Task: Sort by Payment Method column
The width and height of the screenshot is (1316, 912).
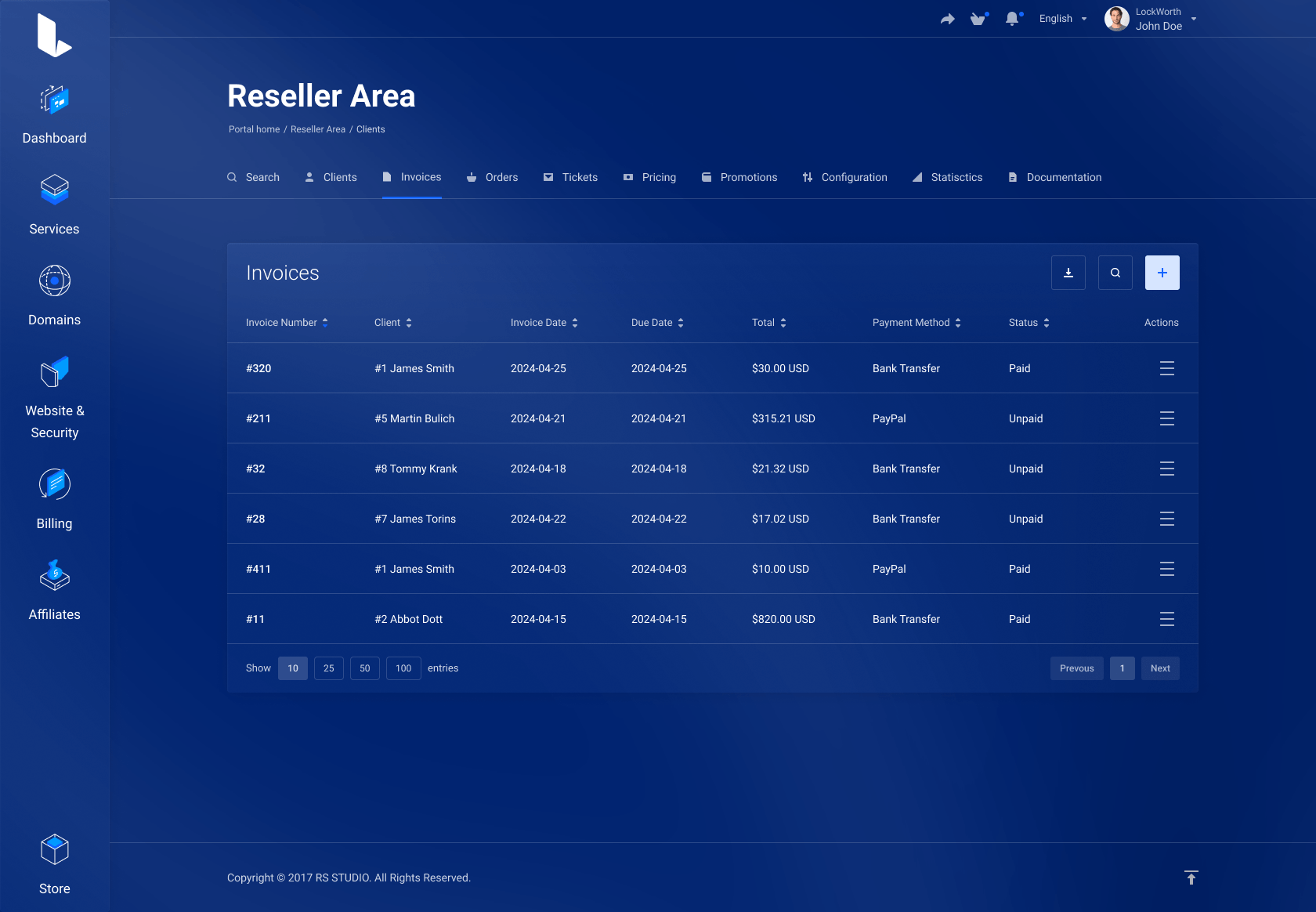Action: pyautogui.click(x=917, y=323)
